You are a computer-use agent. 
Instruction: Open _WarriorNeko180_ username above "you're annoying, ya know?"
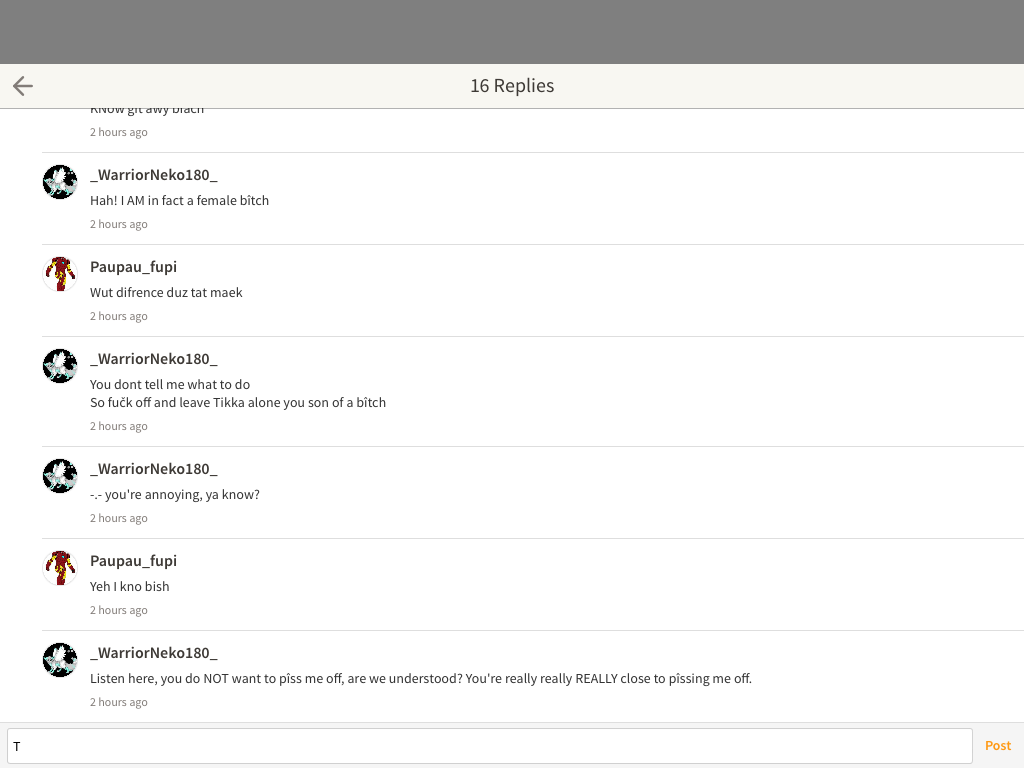[x=153, y=469]
